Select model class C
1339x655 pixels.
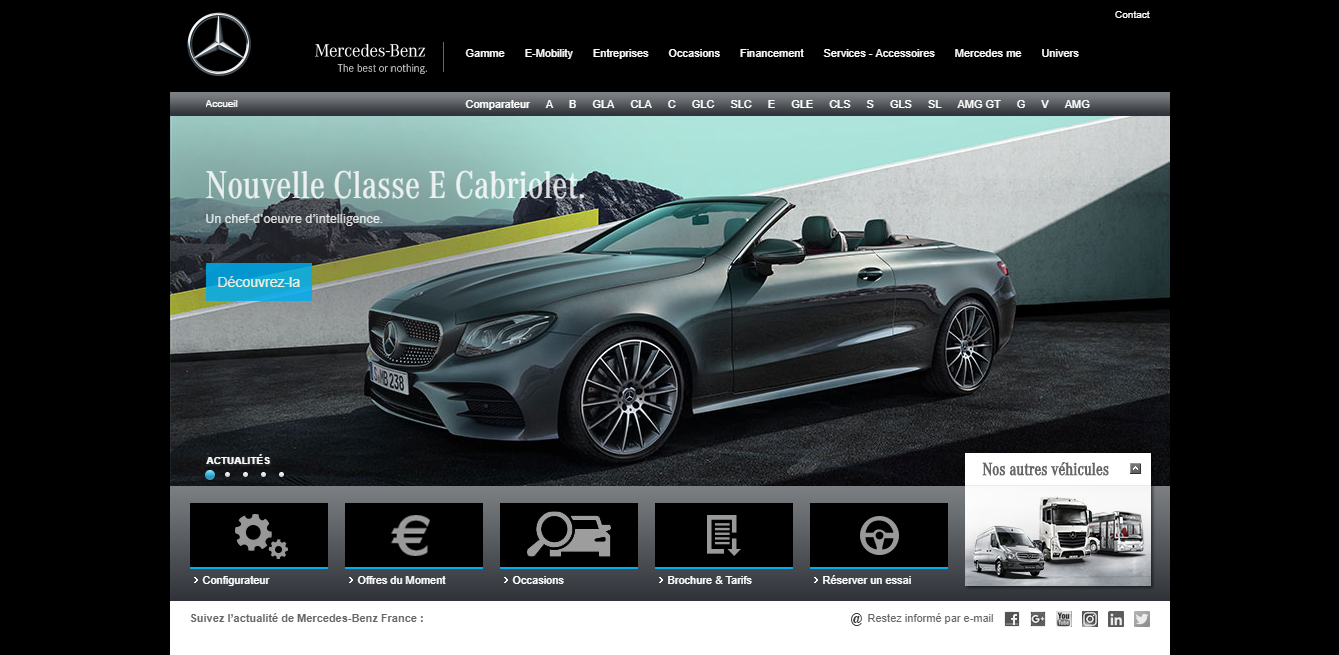[x=672, y=104]
